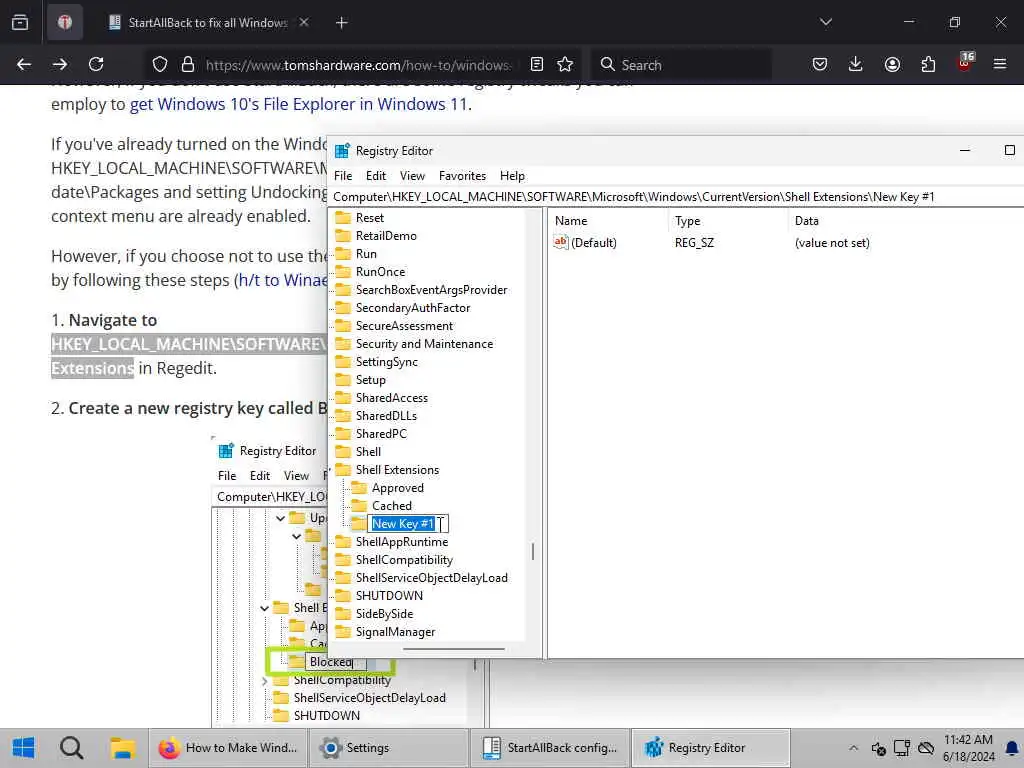The height and width of the screenshot is (768, 1024).
Task: Save page to Pocket
Action: coord(820,64)
